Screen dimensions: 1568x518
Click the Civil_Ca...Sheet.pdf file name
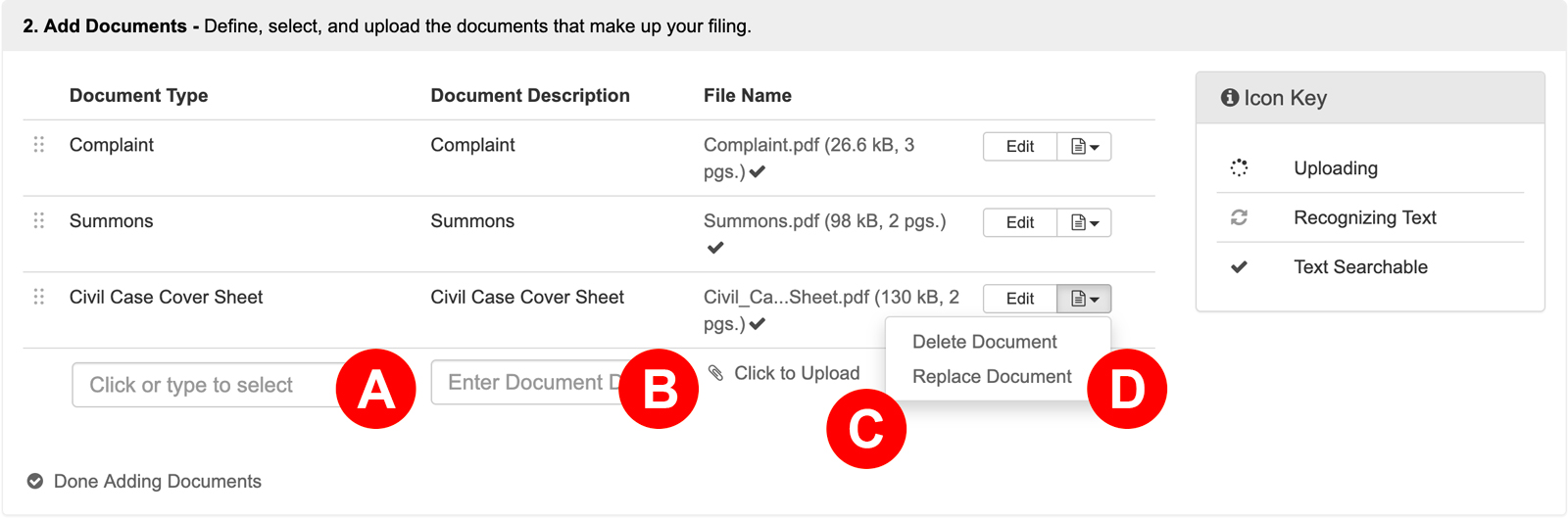pos(831,309)
